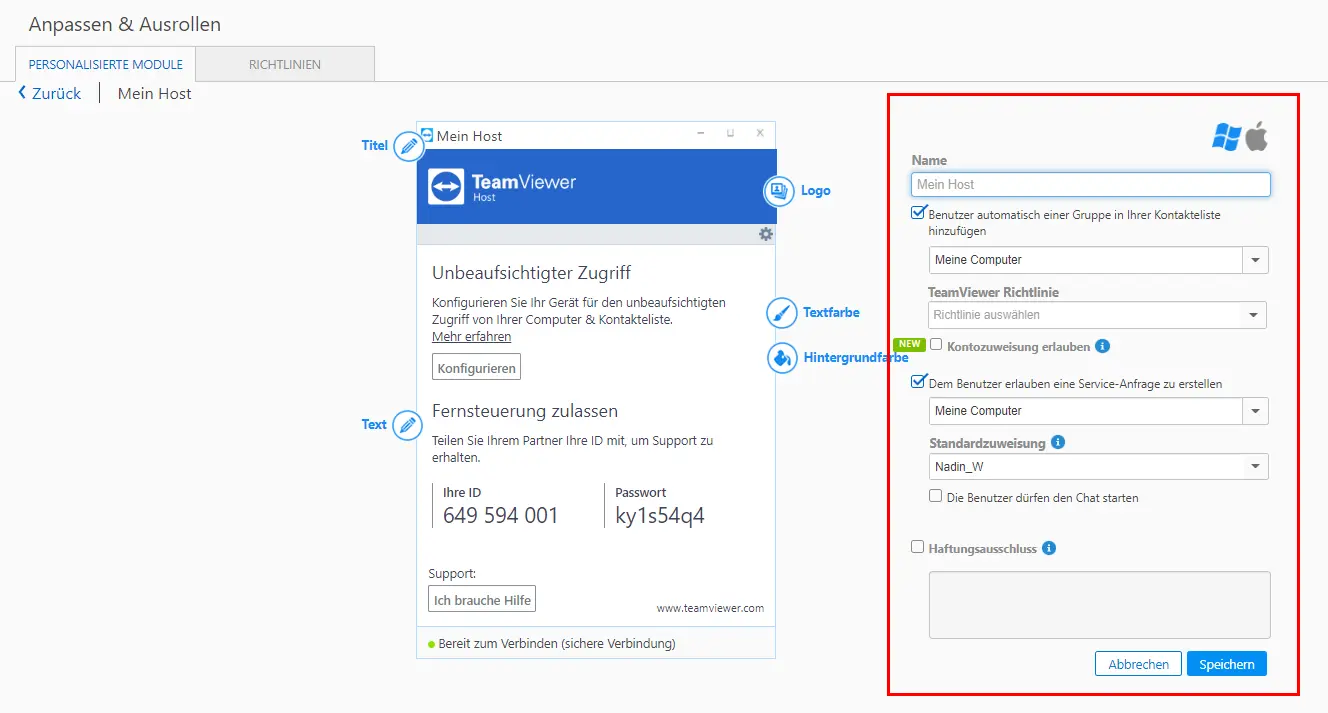Click the Logo label
1328x713 pixels.
coord(816,191)
